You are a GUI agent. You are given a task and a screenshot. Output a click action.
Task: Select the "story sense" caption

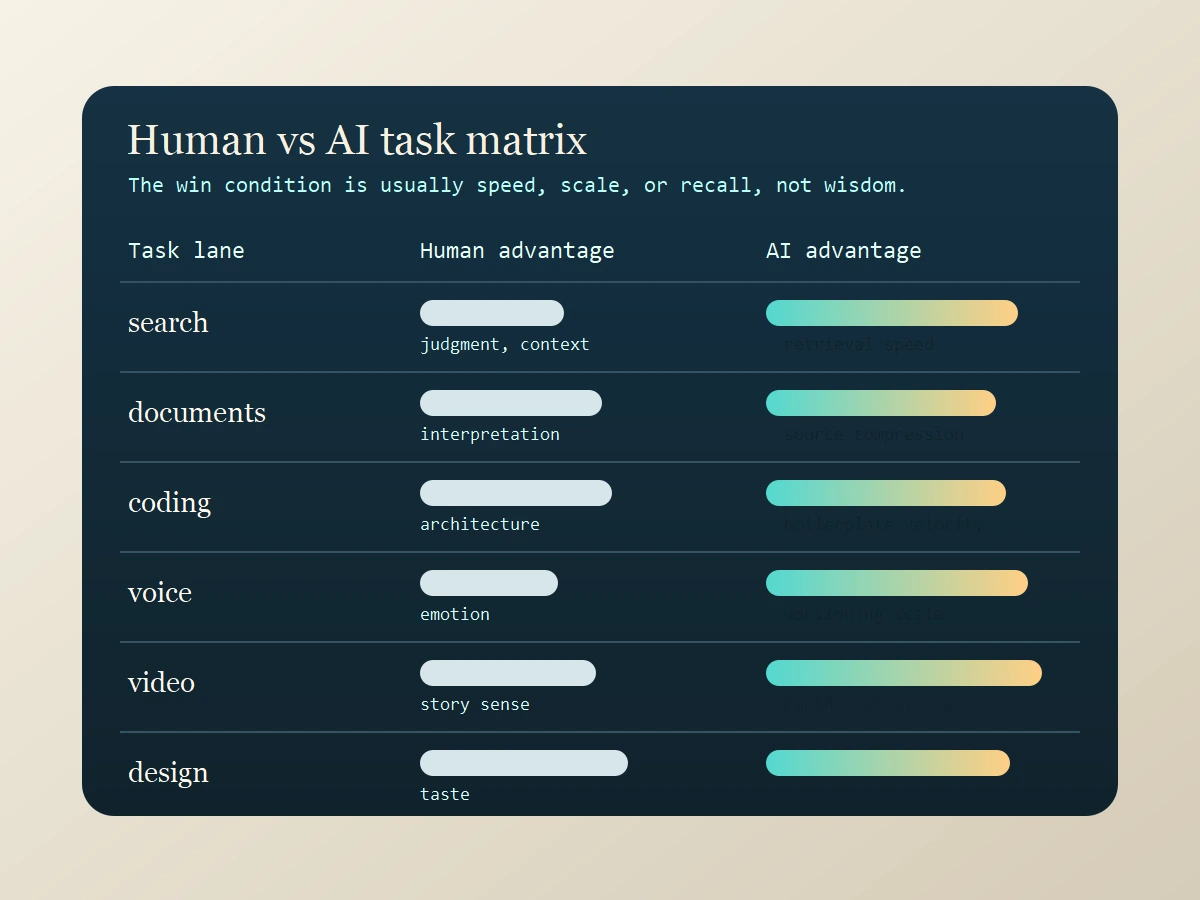(475, 704)
